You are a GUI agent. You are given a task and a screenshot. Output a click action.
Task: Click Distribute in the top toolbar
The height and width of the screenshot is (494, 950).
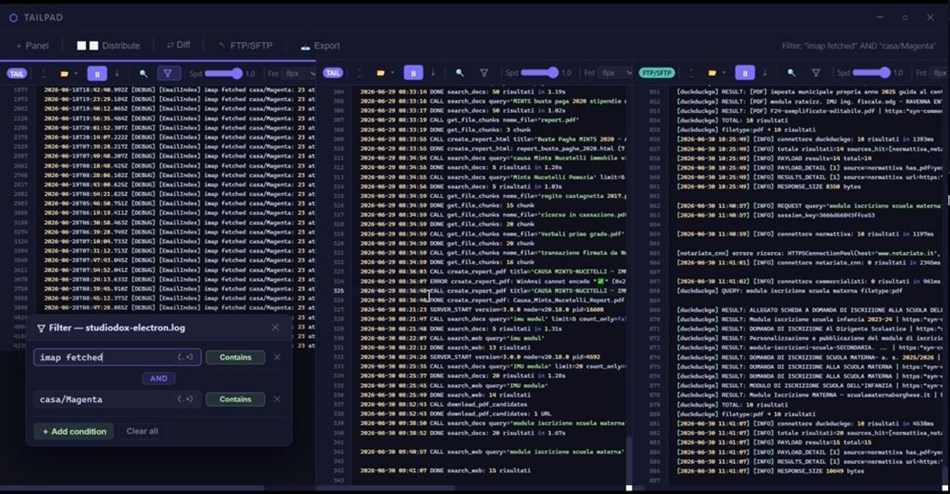tap(108, 45)
